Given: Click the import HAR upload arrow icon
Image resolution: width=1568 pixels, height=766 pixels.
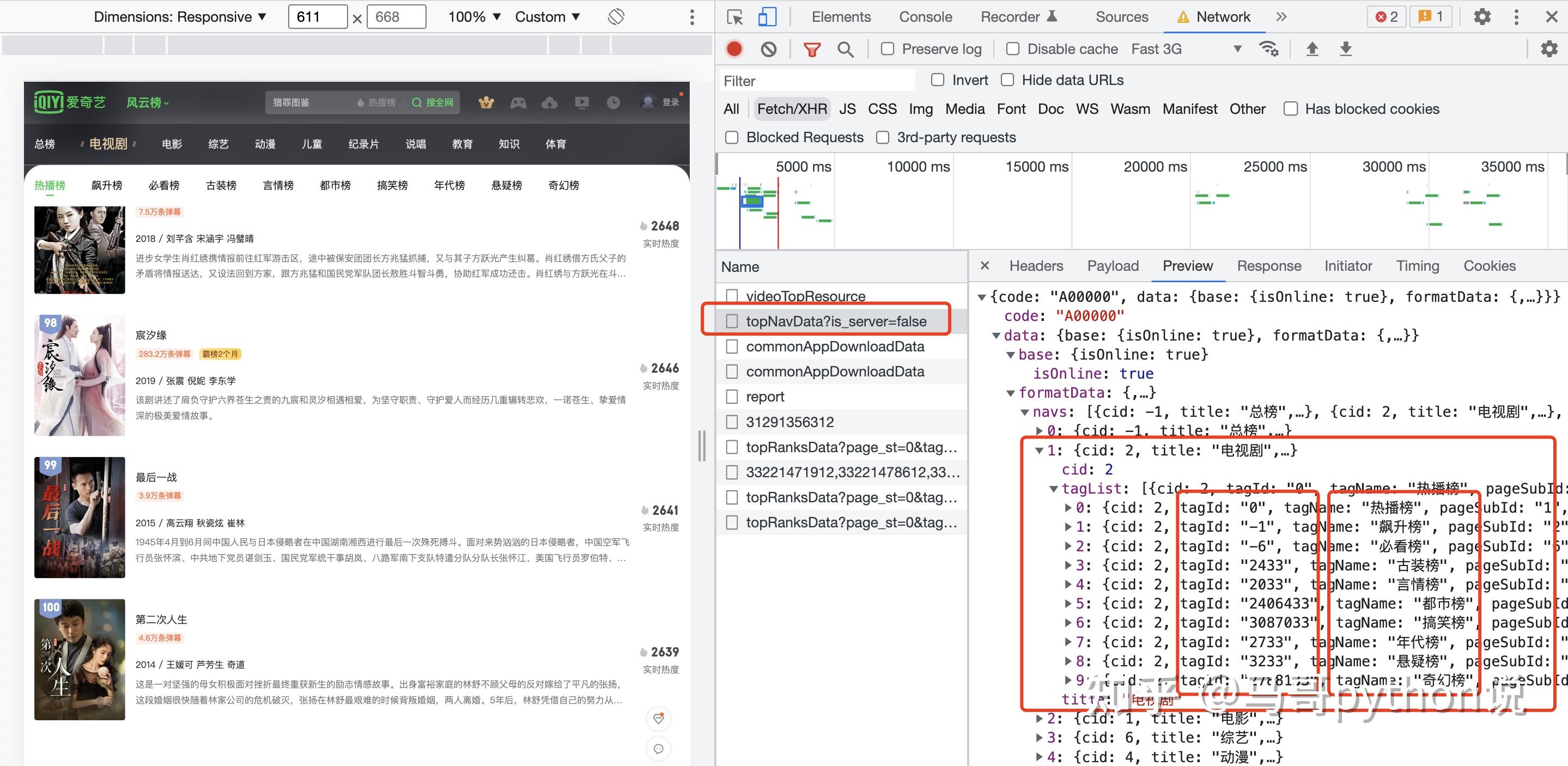Looking at the screenshot, I should tap(1312, 48).
